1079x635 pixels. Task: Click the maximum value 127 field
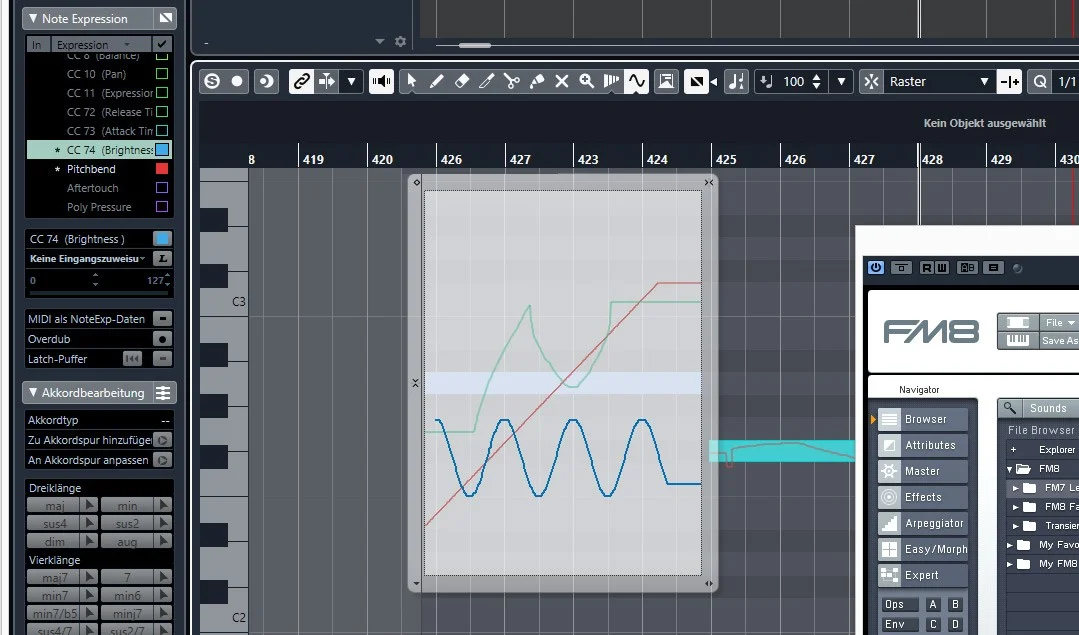154,280
